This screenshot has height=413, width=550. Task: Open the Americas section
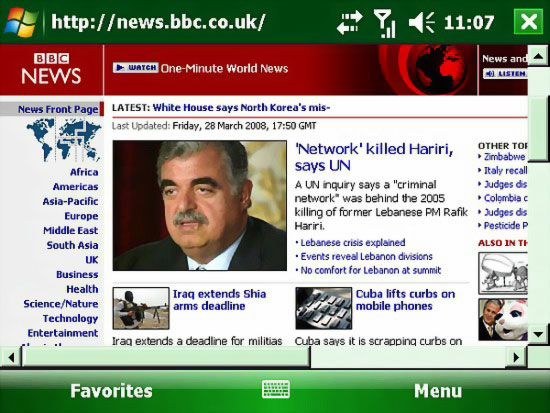coord(75,187)
